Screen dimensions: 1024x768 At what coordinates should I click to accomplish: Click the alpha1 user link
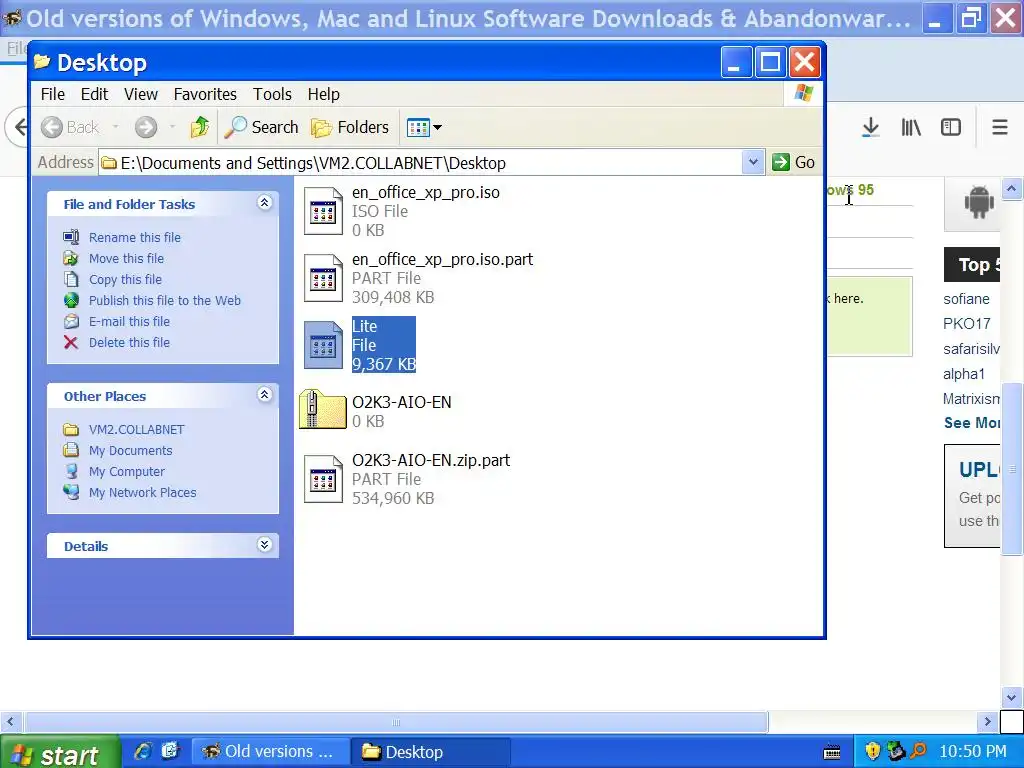click(963, 374)
